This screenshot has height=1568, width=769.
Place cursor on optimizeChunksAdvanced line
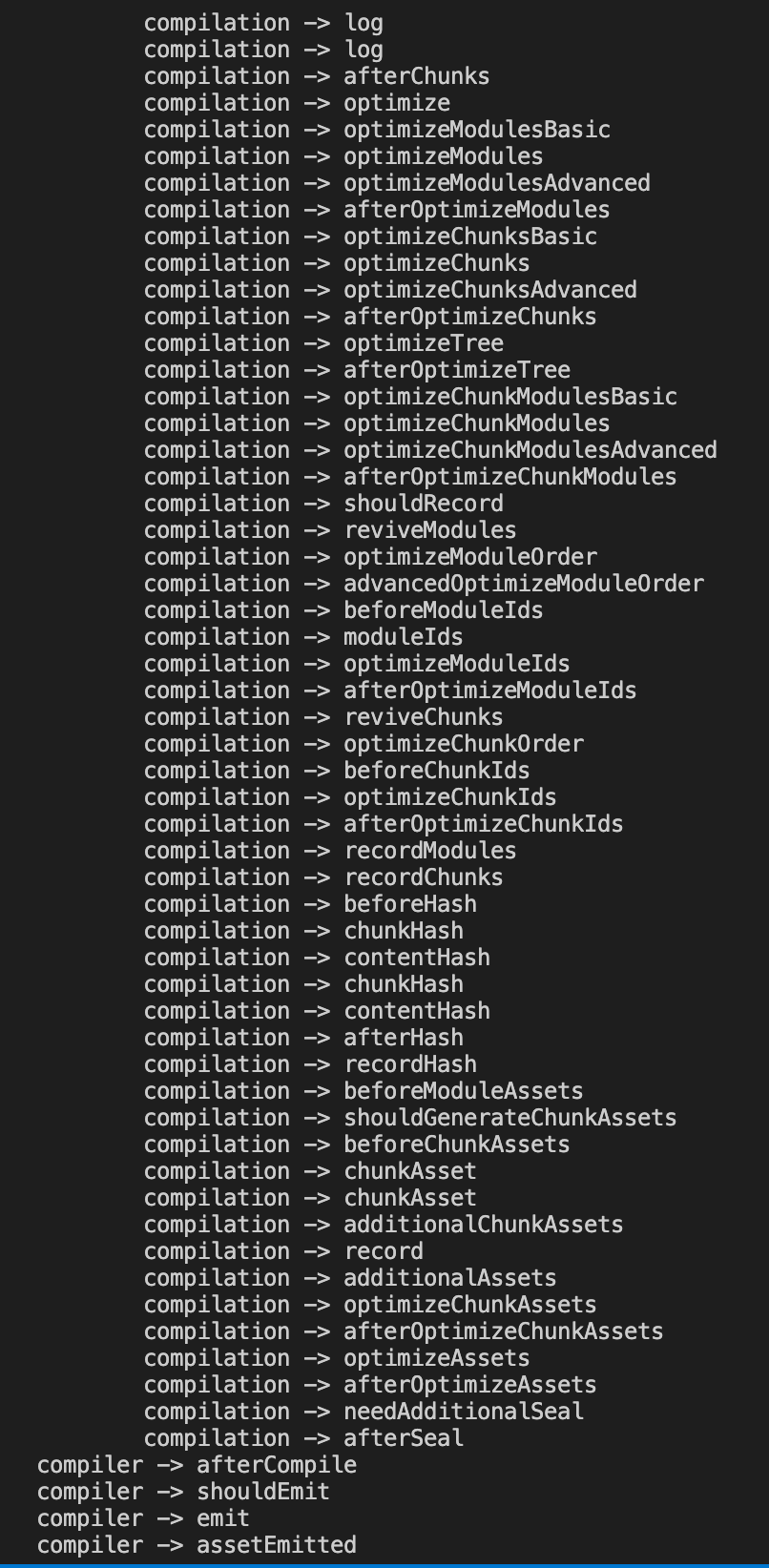(x=489, y=290)
